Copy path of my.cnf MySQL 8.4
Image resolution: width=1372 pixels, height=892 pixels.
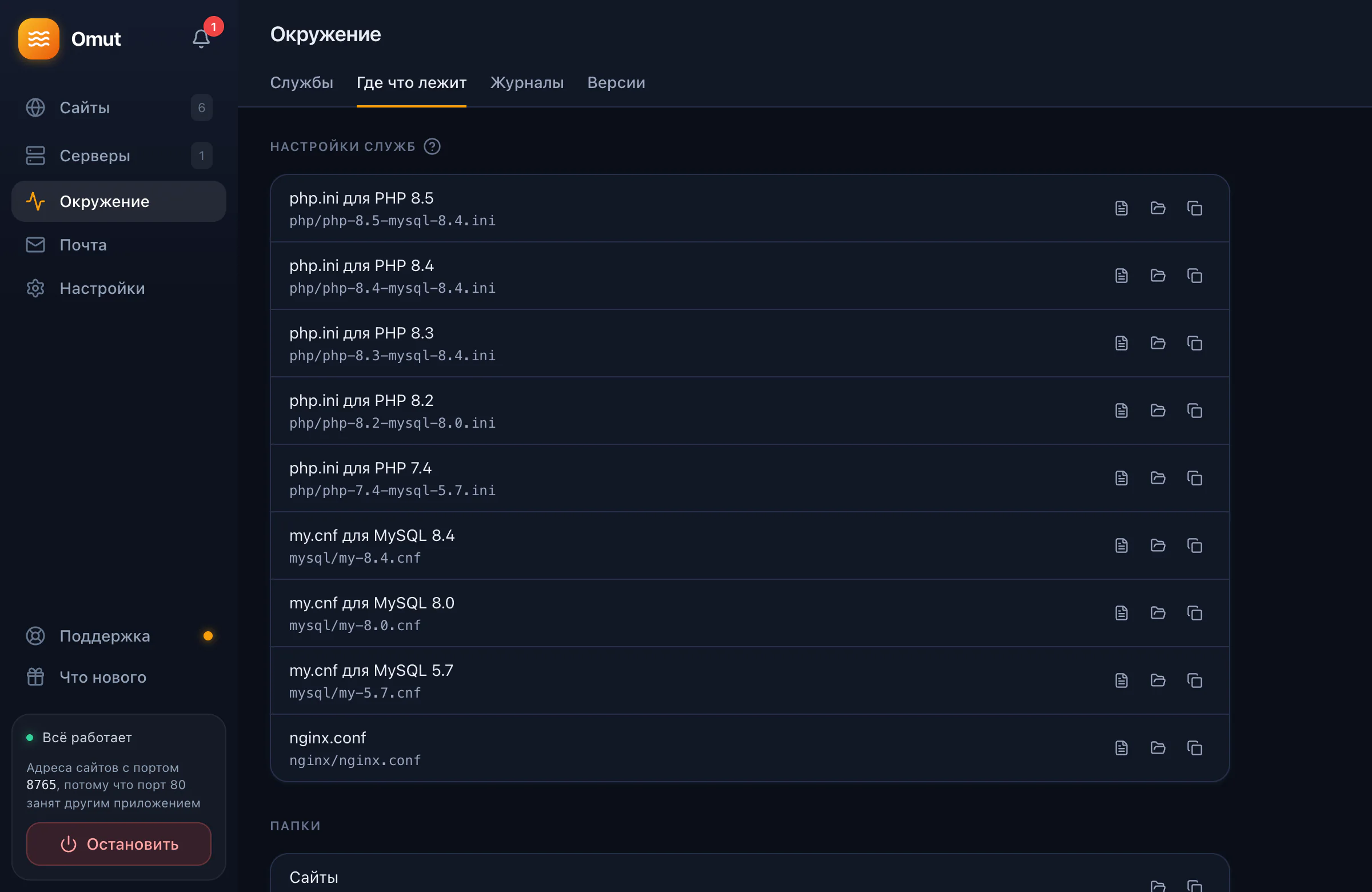[1194, 545]
